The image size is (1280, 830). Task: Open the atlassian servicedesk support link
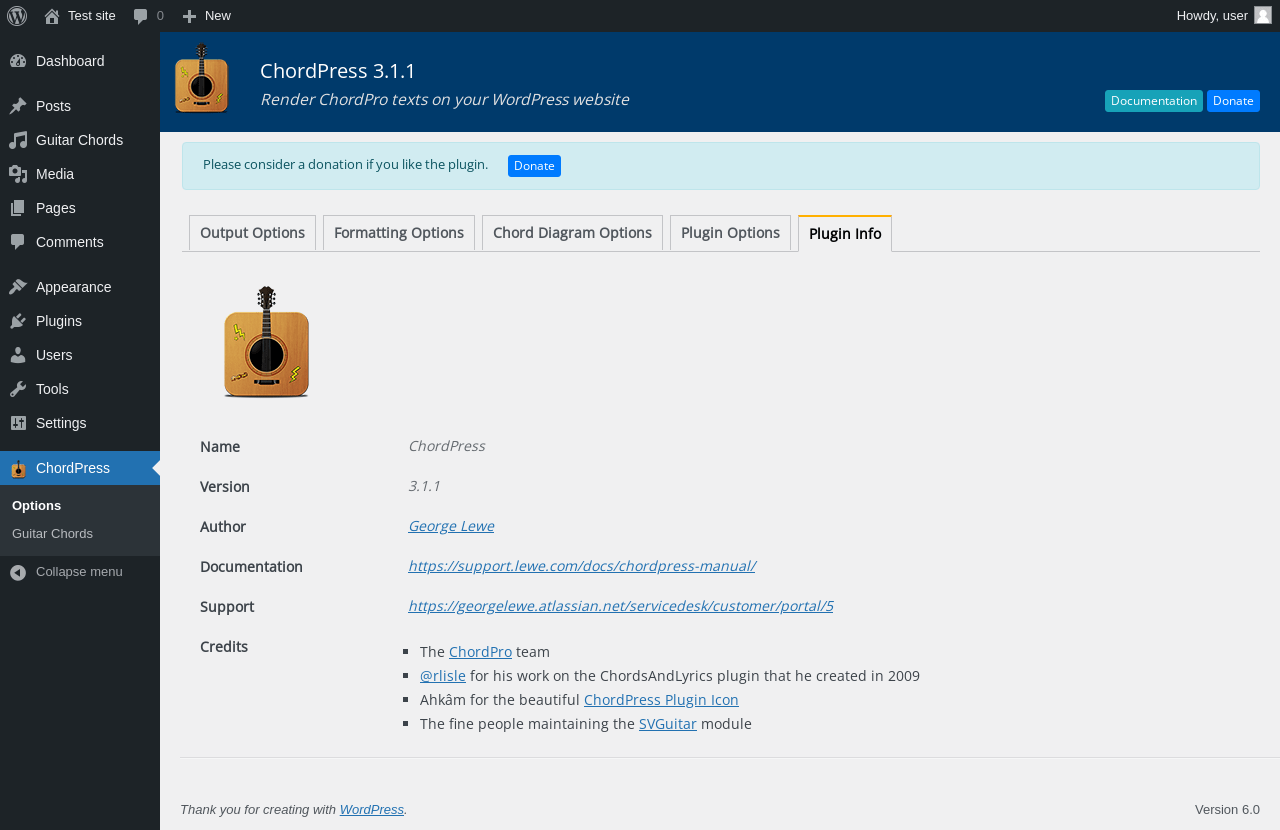click(621, 606)
